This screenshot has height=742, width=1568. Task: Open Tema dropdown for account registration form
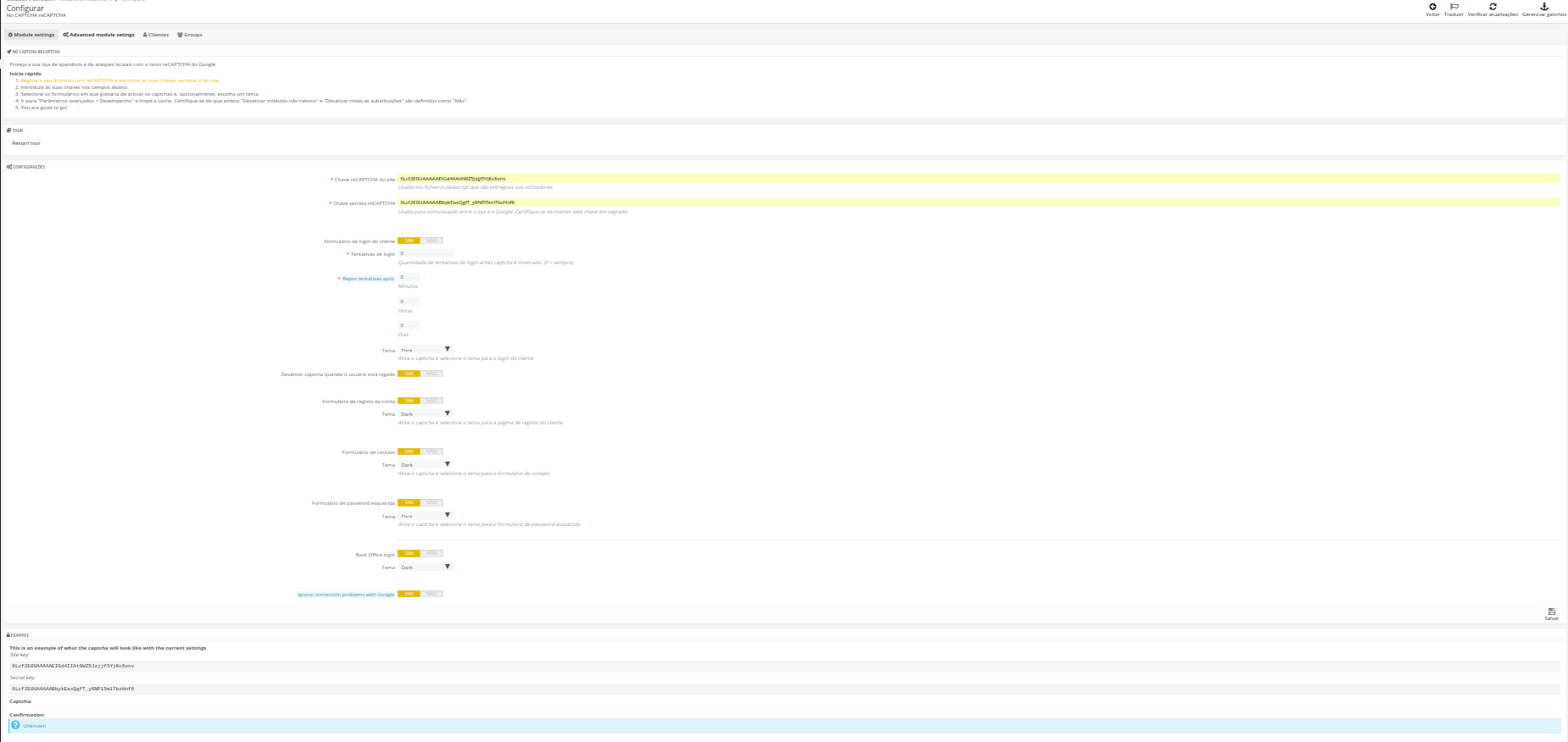[425, 413]
